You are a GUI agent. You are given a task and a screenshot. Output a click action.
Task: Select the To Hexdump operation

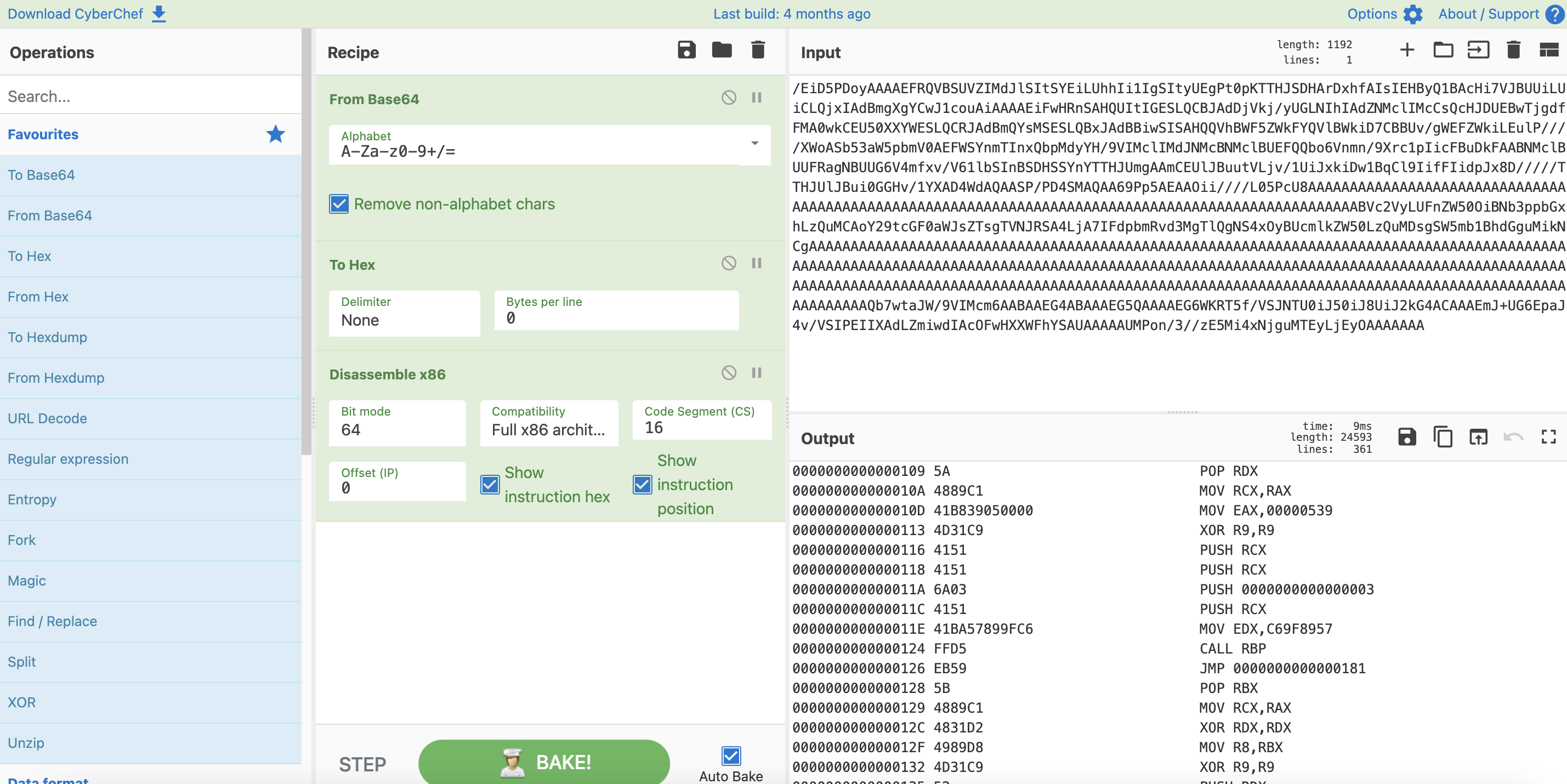[x=151, y=338]
